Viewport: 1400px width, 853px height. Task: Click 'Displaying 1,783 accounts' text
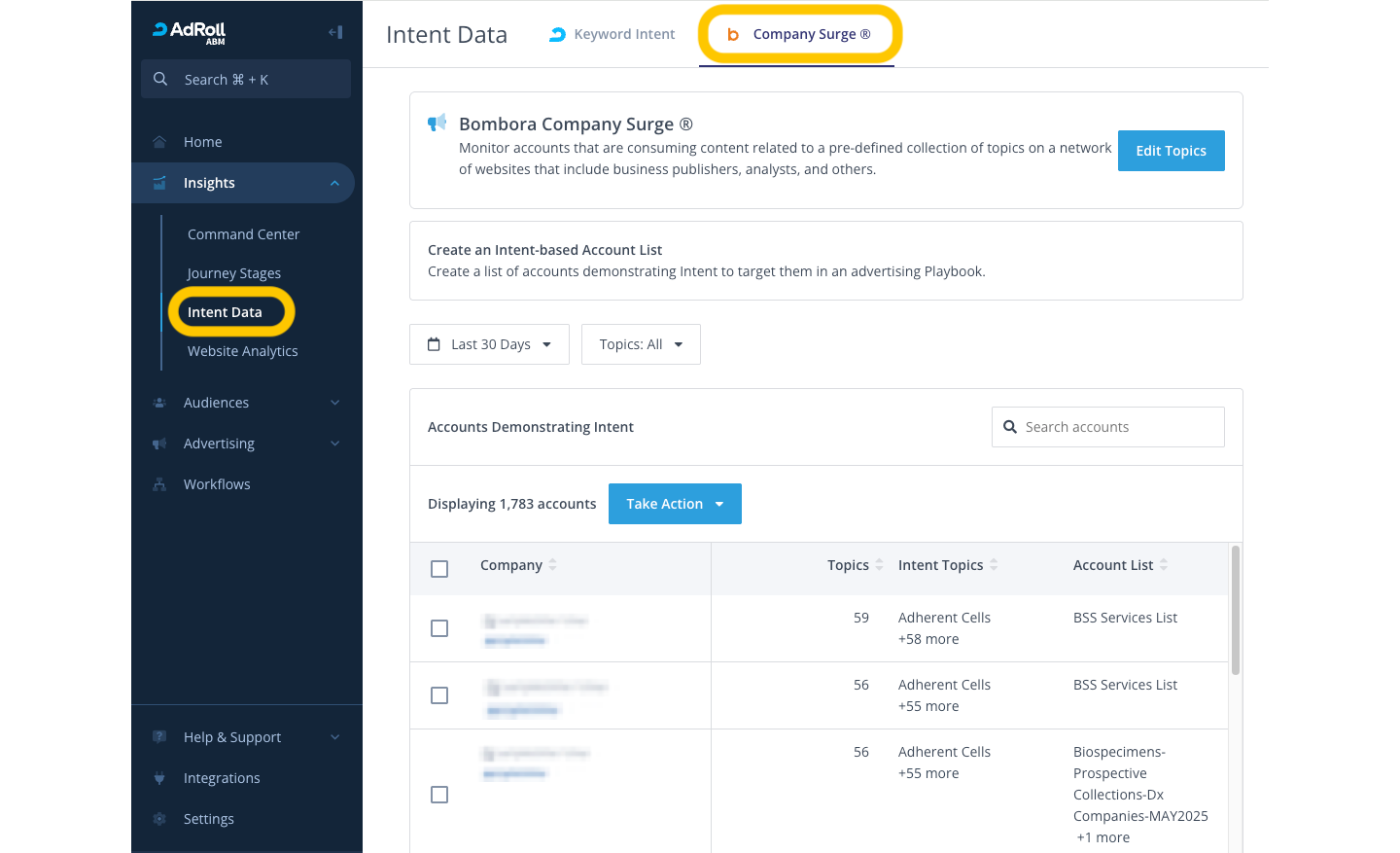[512, 504]
